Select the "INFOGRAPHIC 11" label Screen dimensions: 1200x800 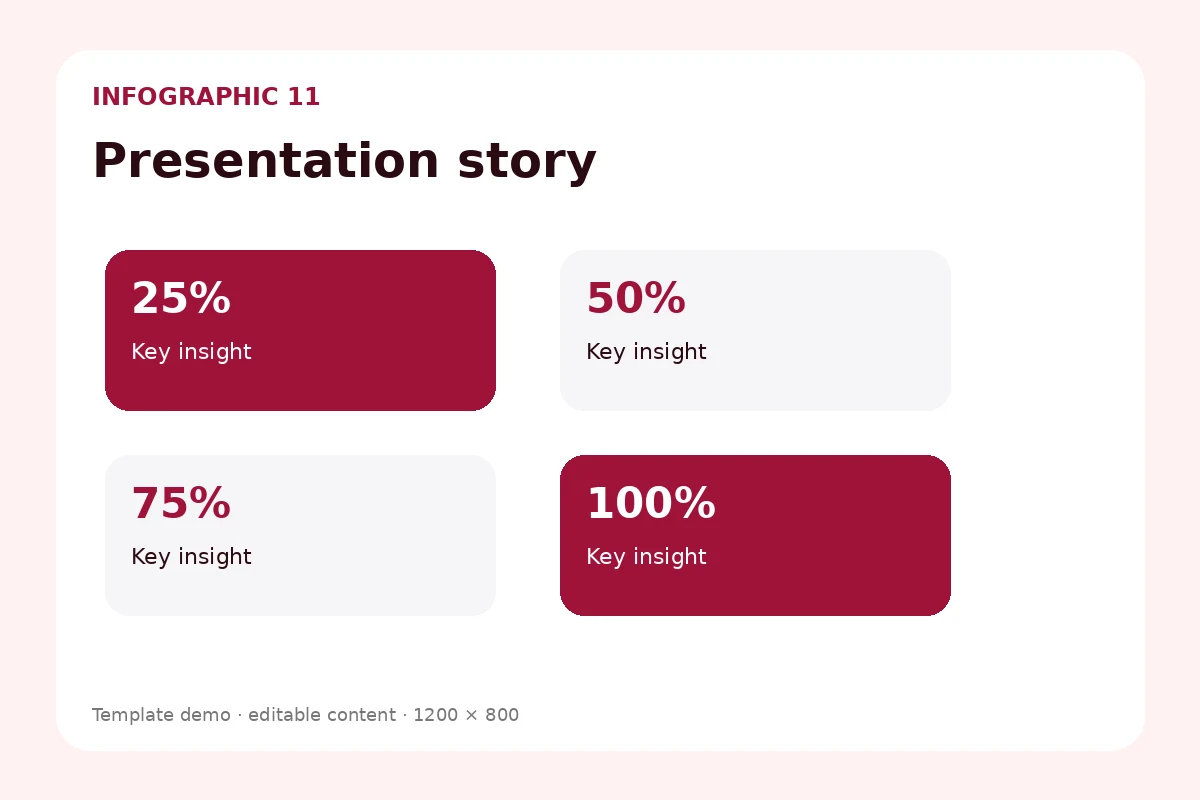tap(206, 97)
